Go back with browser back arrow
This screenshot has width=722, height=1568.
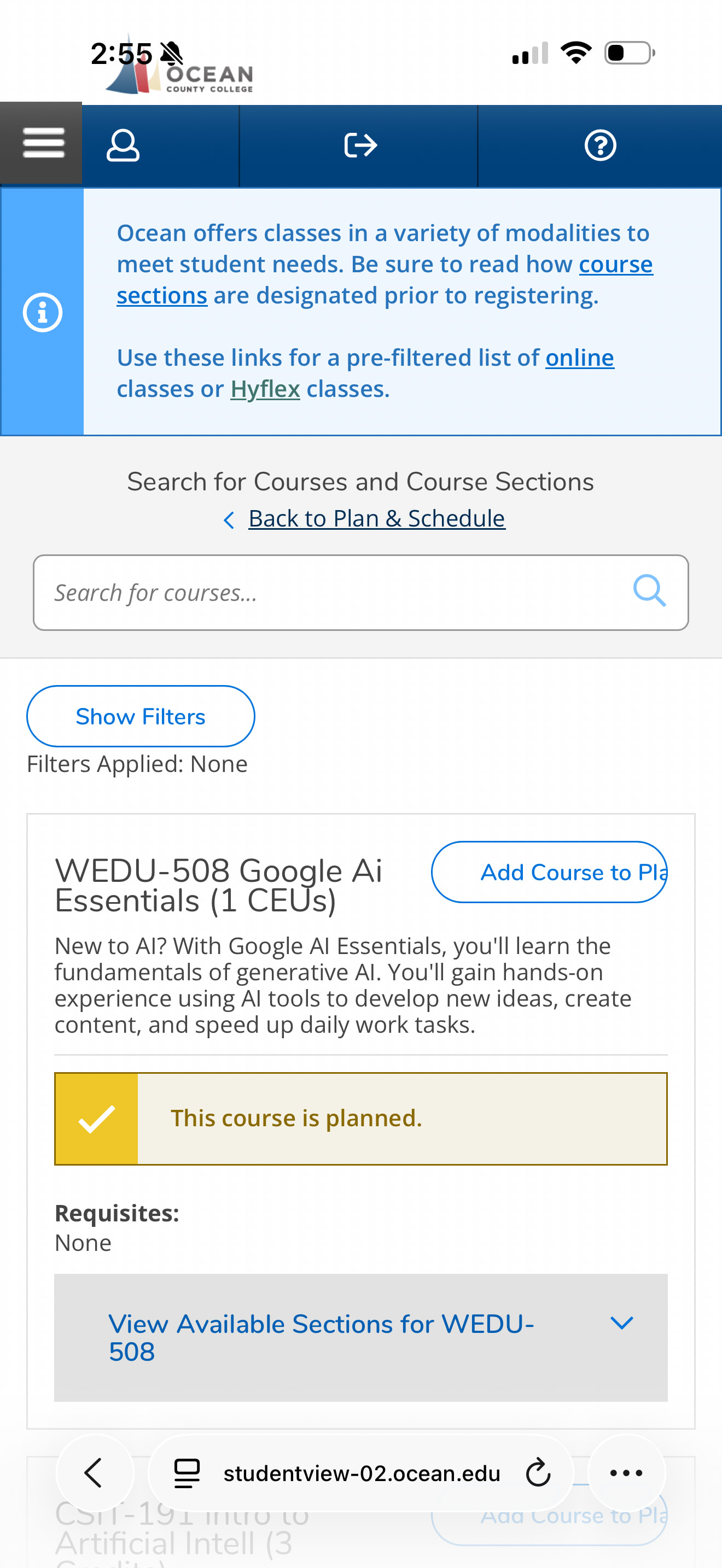tap(94, 1473)
